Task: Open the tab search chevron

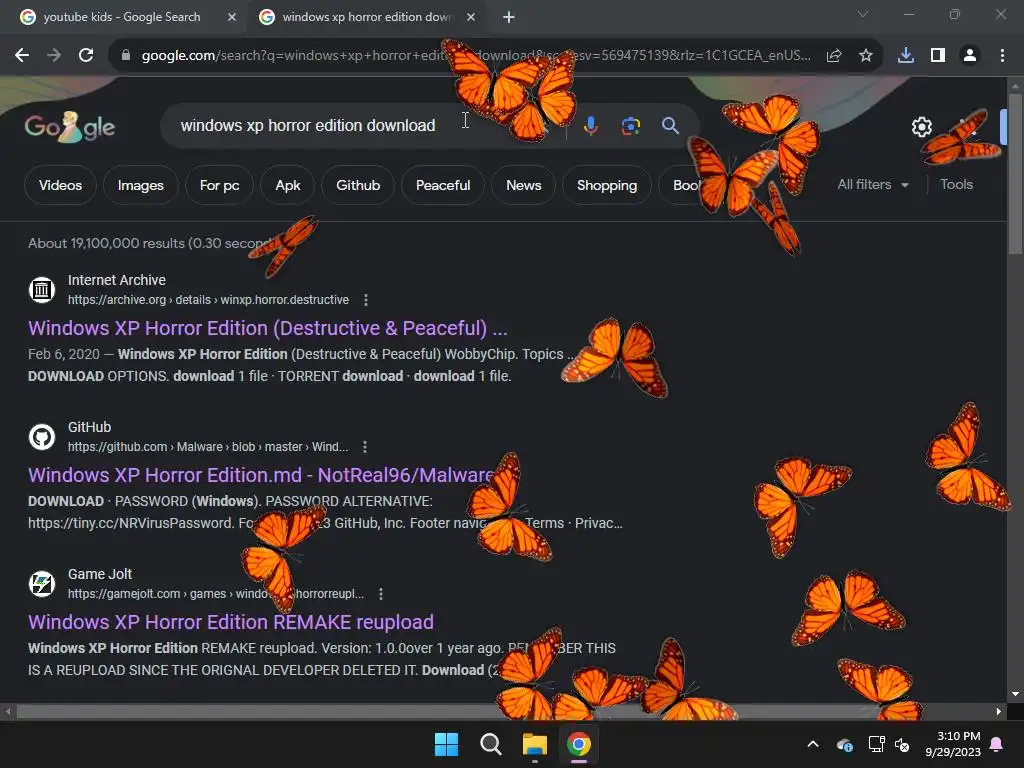Action: [863, 14]
